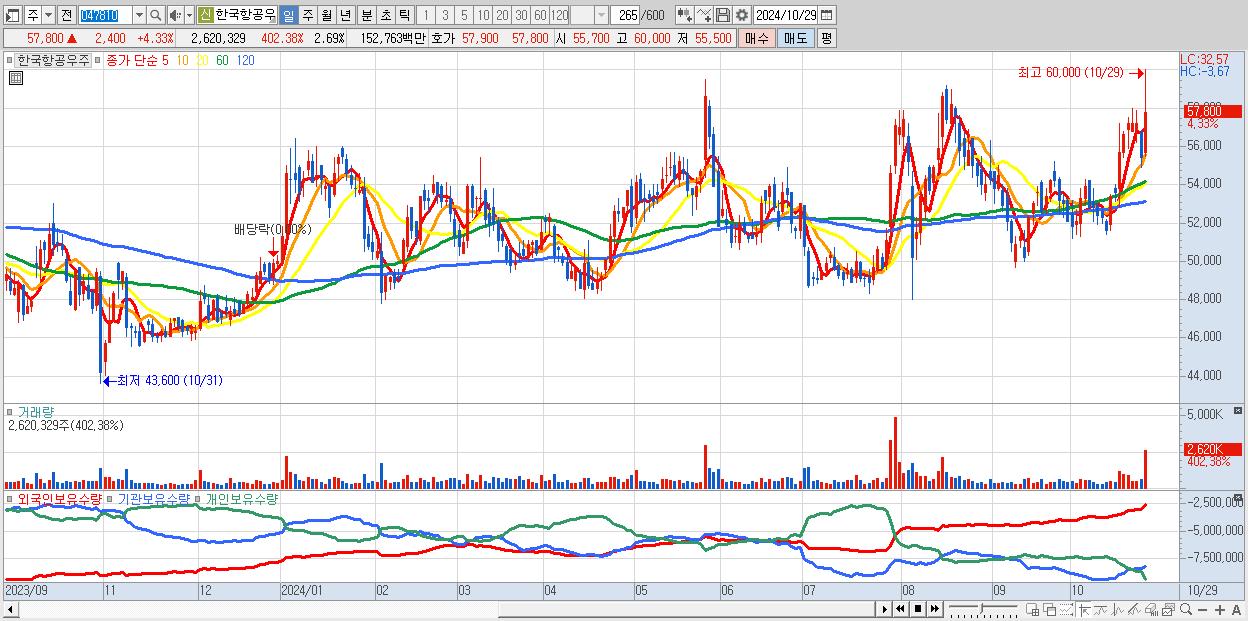Select interval preset 1
Image resolution: width=1248 pixels, height=621 pixels.
pos(425,15)
